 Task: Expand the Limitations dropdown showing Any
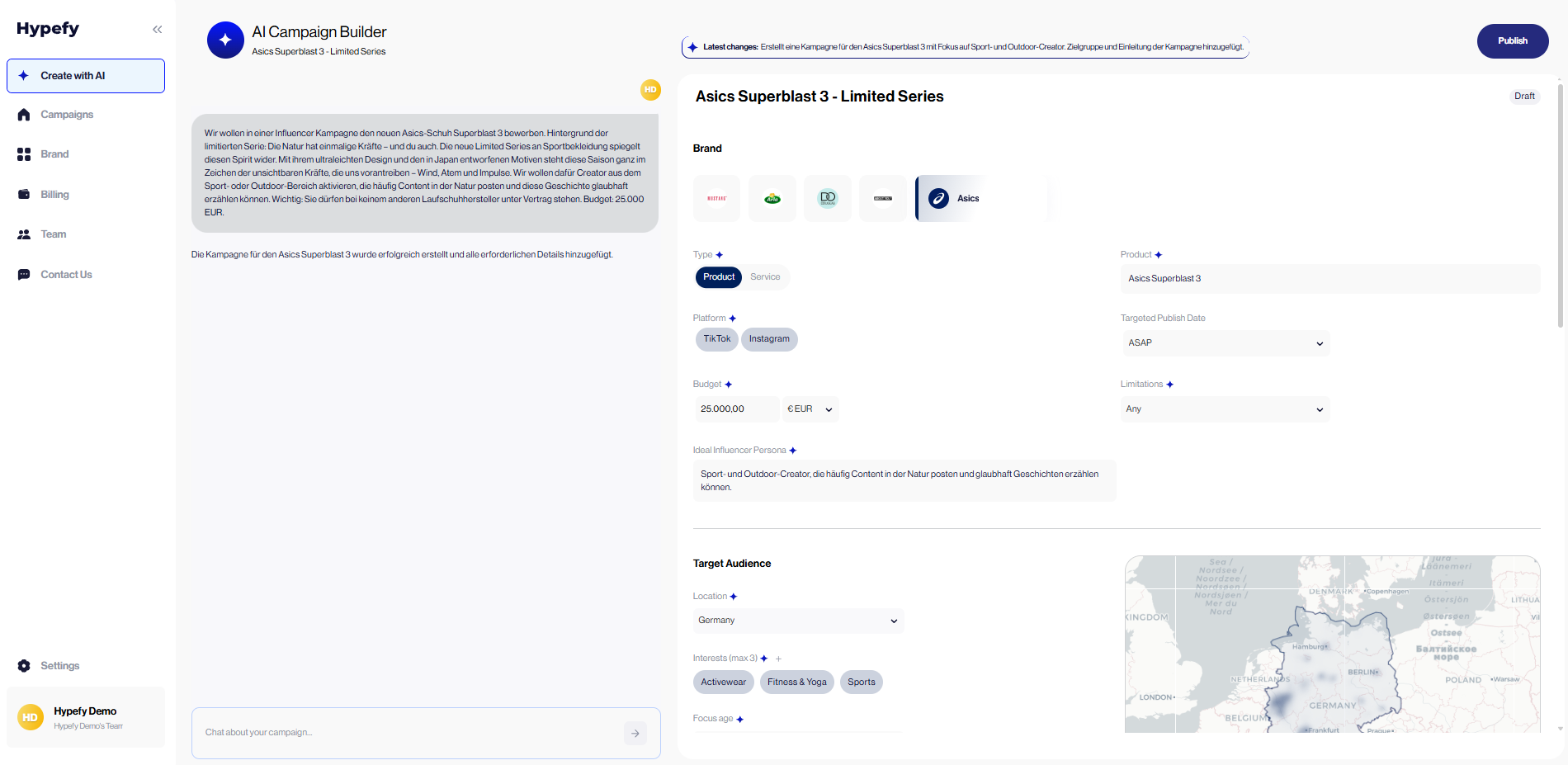[x=1226, y=409]
